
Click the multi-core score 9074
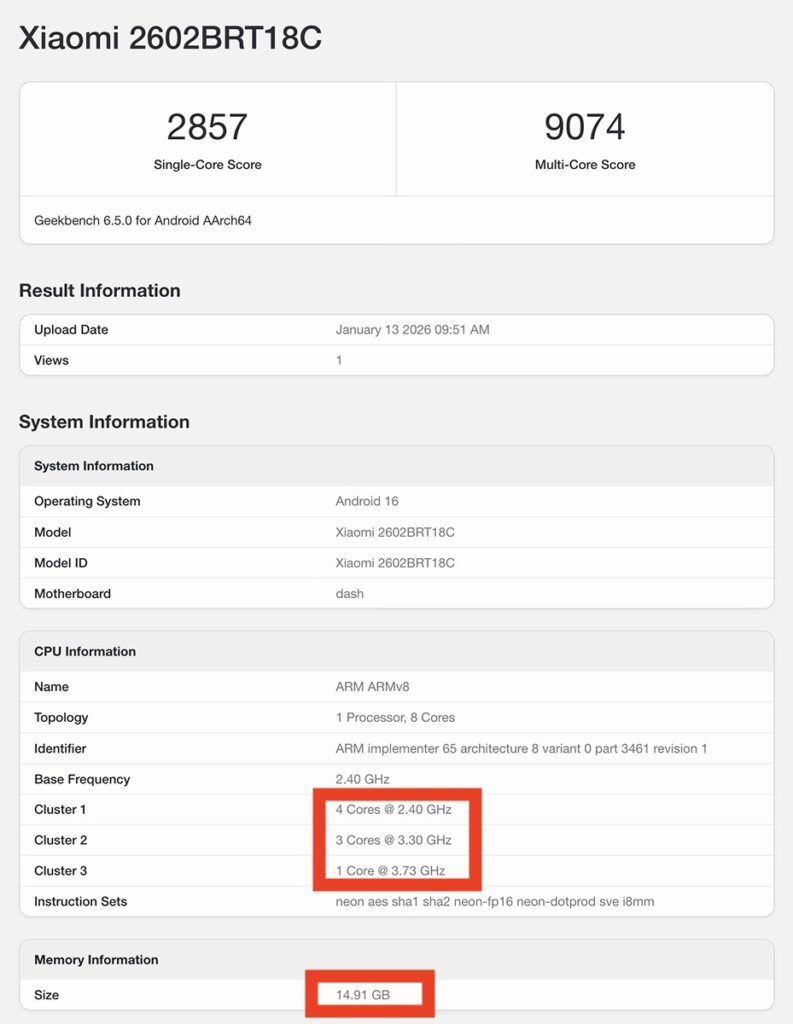584,127
